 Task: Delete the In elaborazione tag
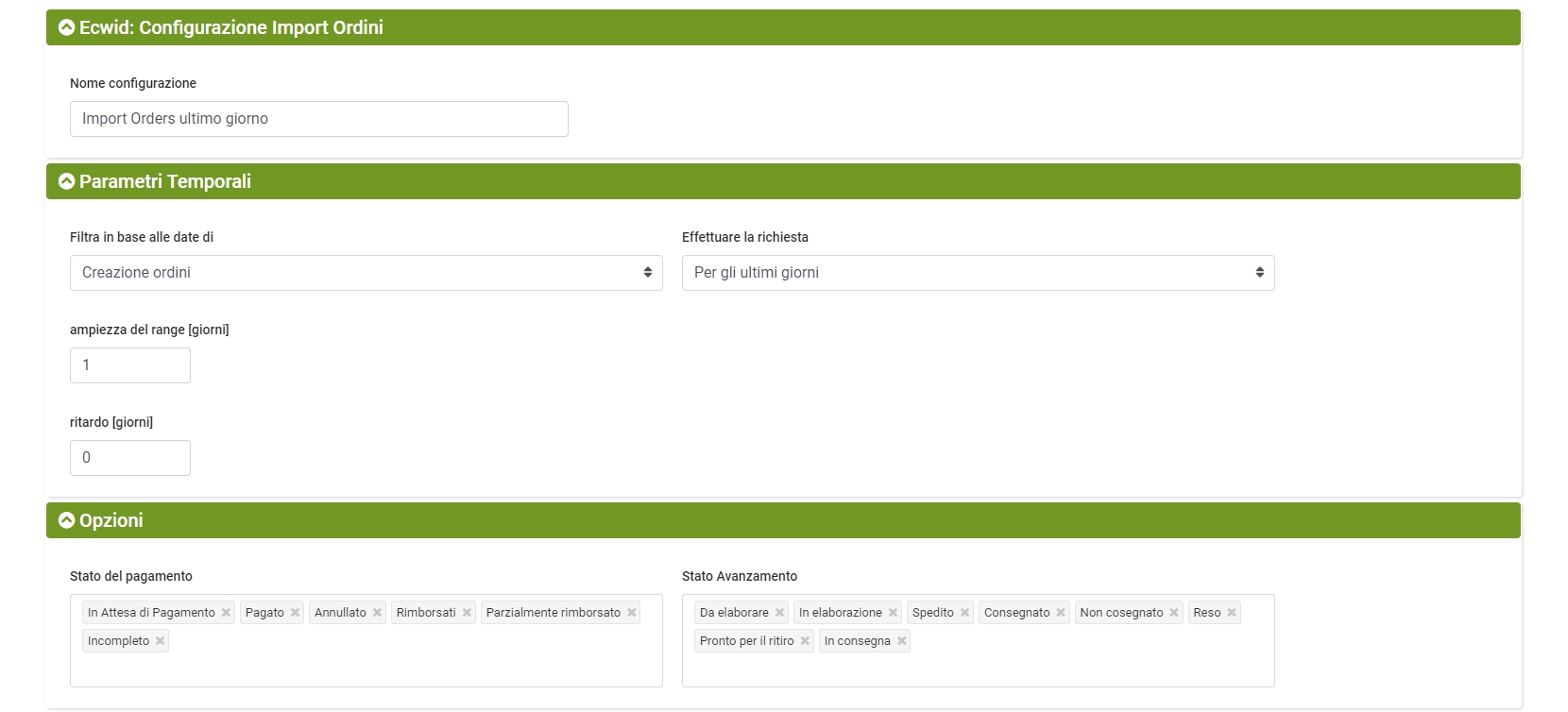[893, 613]
